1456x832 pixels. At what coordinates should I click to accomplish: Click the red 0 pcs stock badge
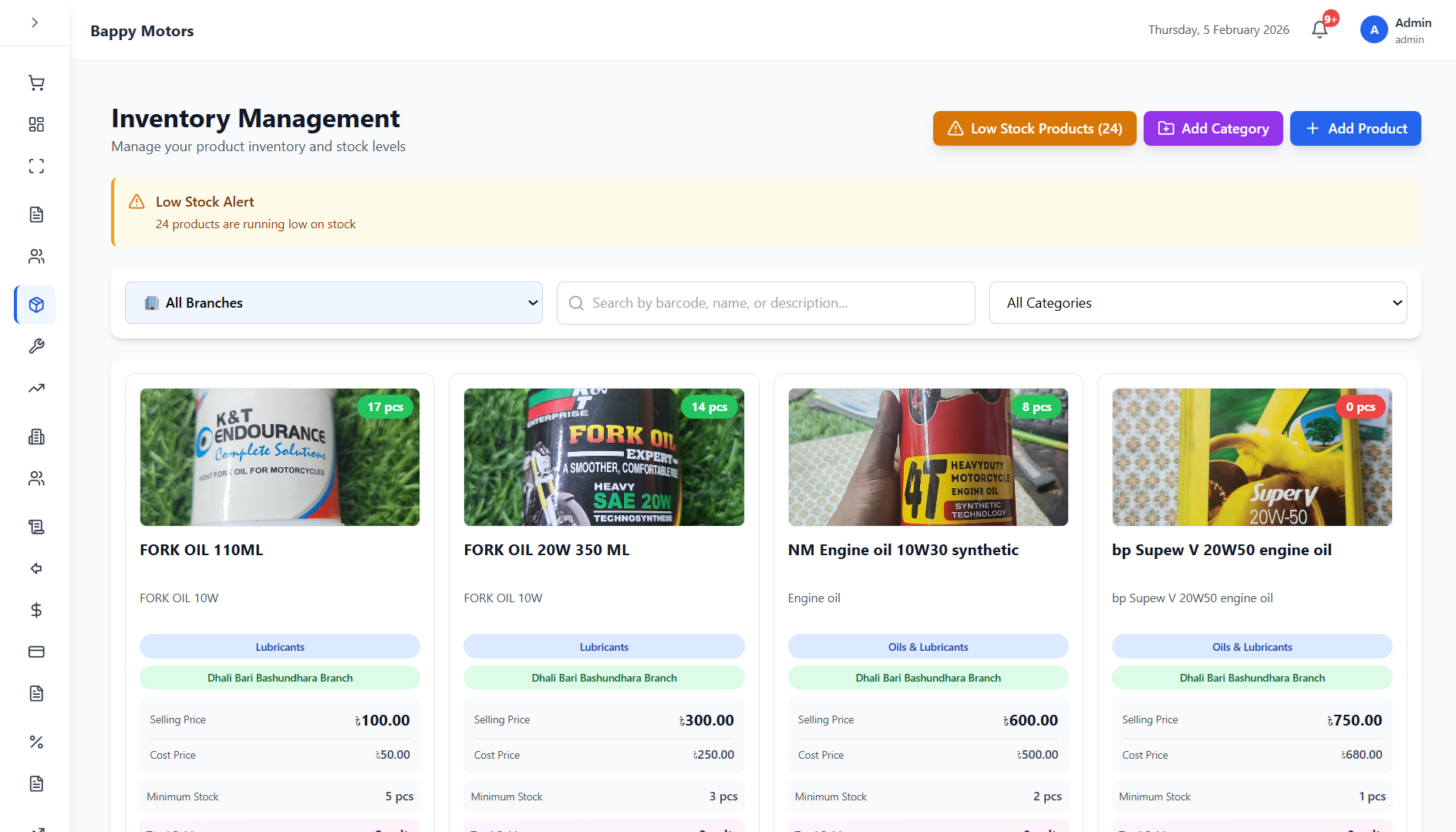[x=1360, y=407]
